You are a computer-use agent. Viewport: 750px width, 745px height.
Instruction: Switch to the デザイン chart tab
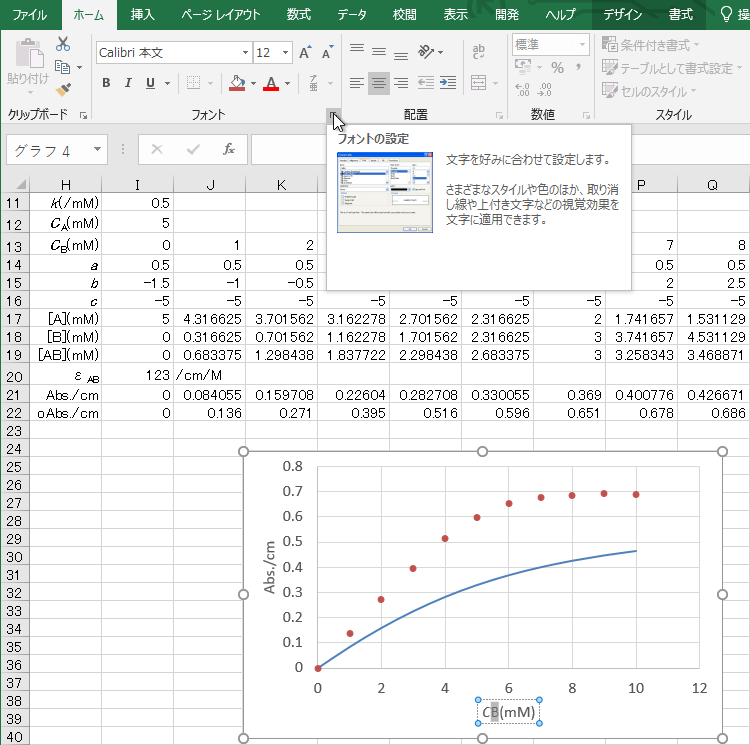622,14
